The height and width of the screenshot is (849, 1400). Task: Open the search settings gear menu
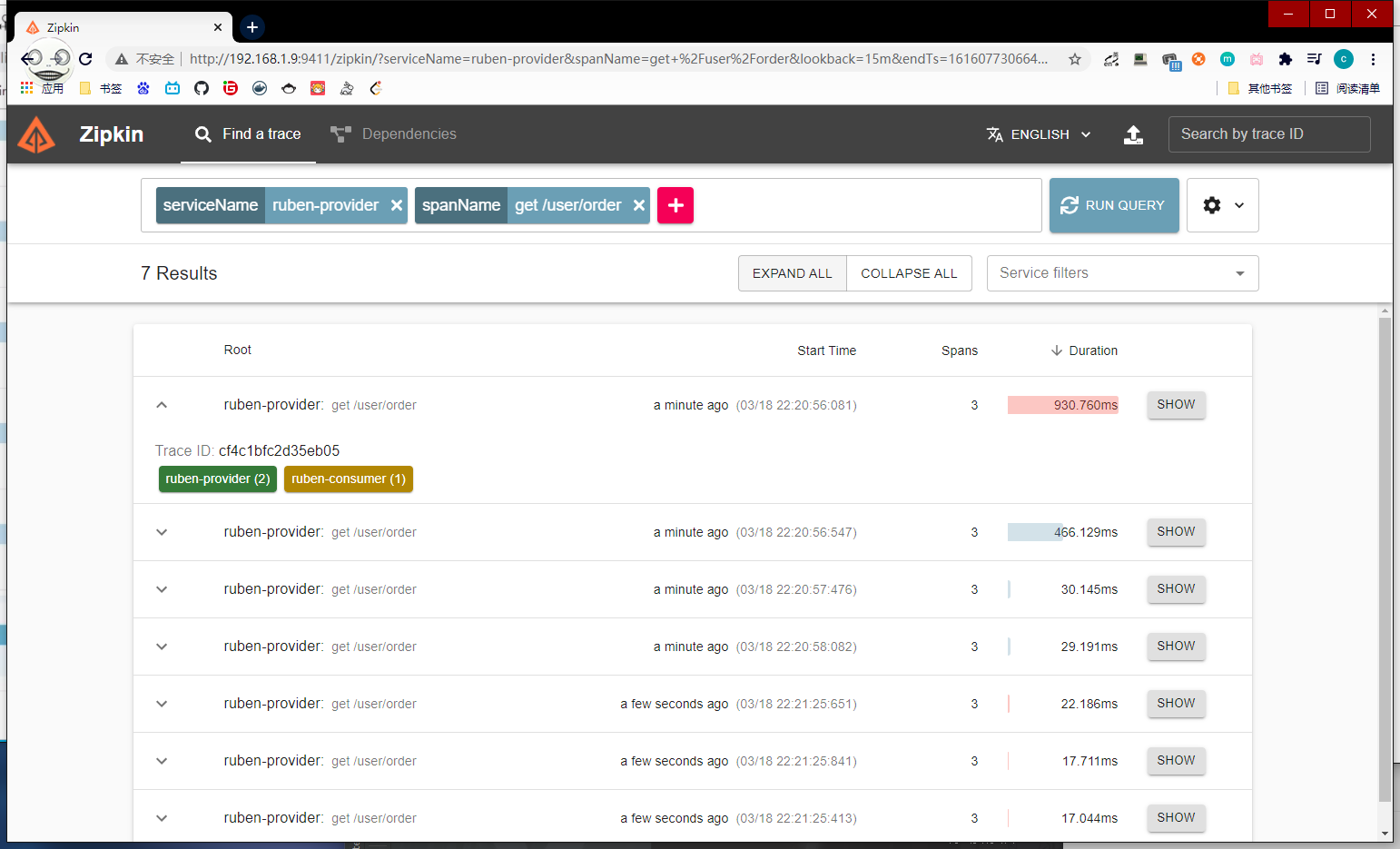1222,205
